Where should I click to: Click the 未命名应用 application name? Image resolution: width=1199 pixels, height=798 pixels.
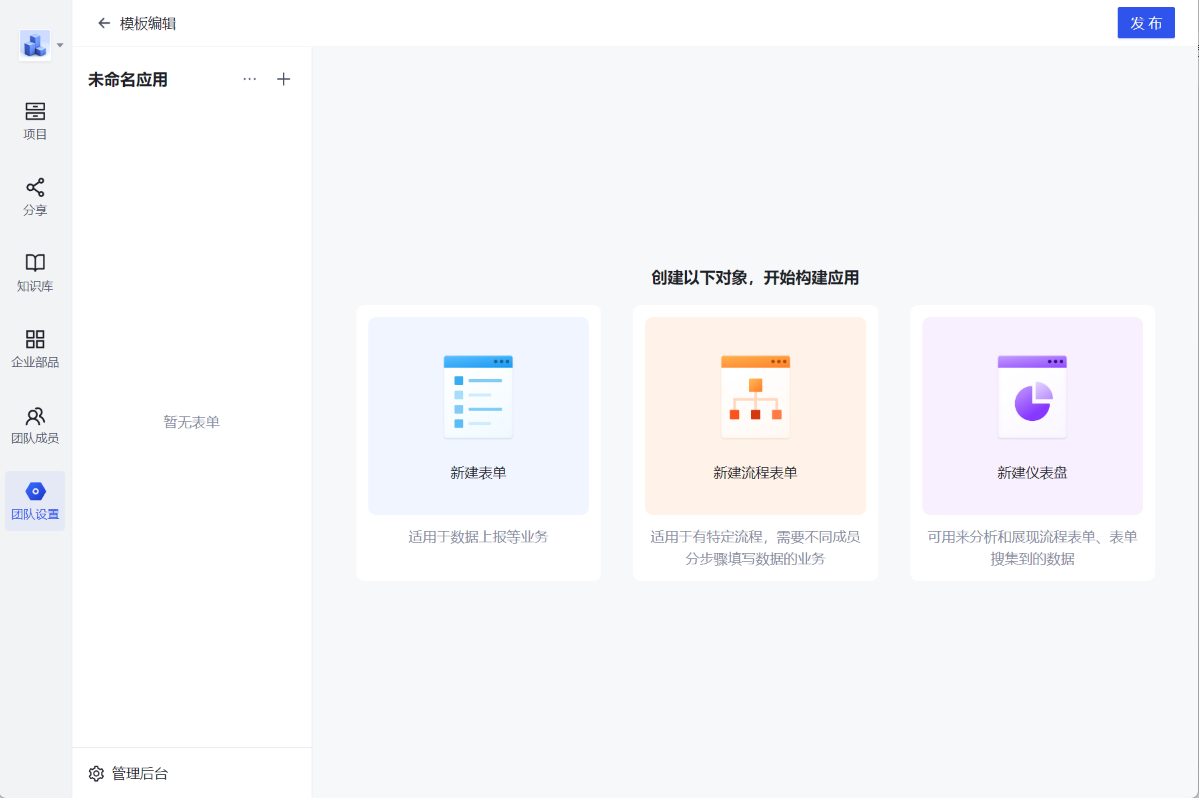[128, 80]
